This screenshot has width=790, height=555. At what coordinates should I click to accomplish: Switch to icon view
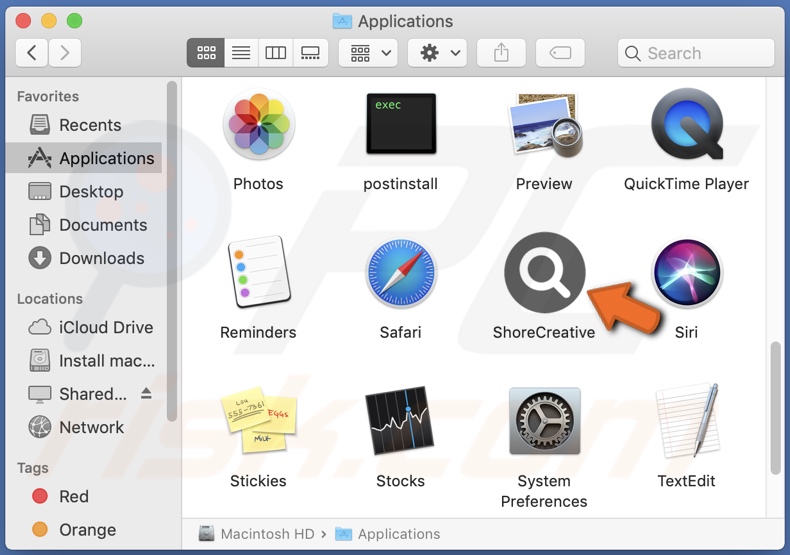(206, 52)
